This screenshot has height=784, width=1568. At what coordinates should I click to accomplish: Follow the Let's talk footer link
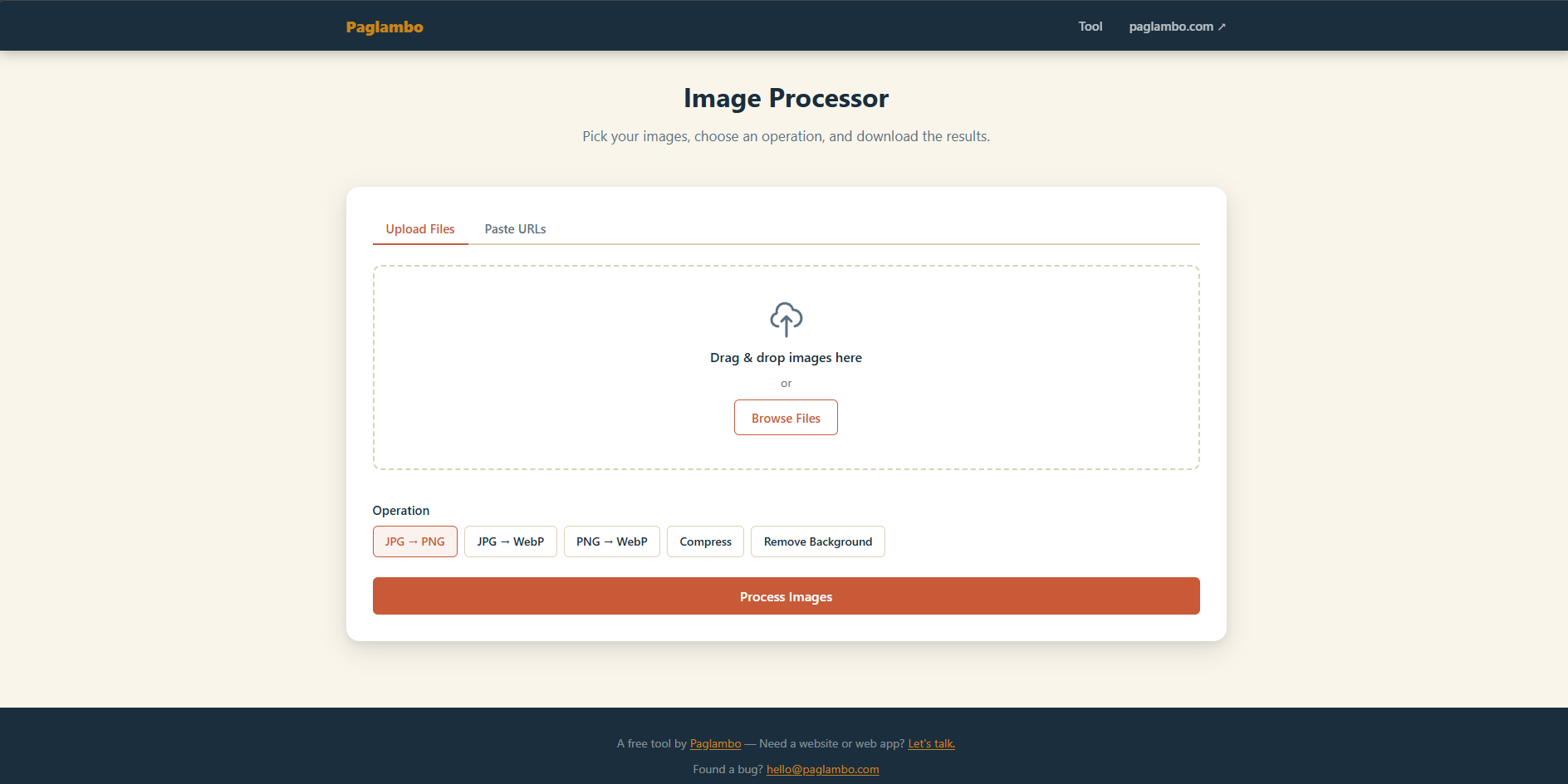point(931,743)
